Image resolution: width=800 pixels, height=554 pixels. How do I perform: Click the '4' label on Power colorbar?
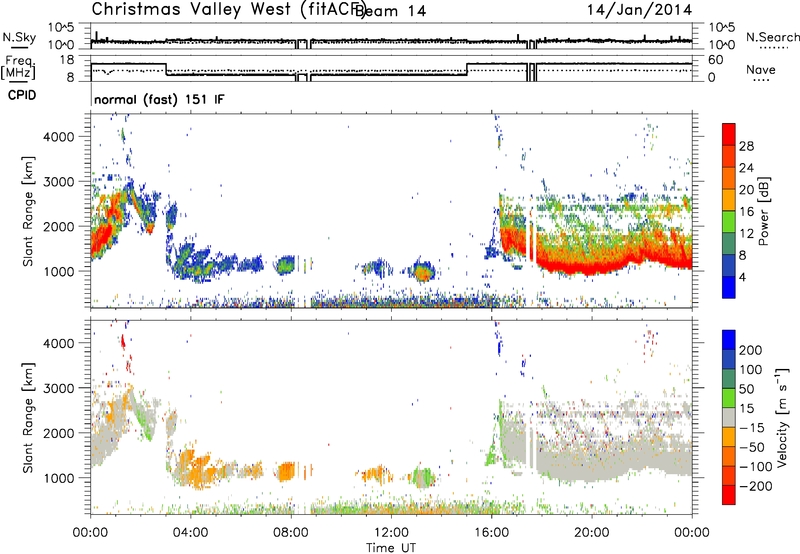742,277
